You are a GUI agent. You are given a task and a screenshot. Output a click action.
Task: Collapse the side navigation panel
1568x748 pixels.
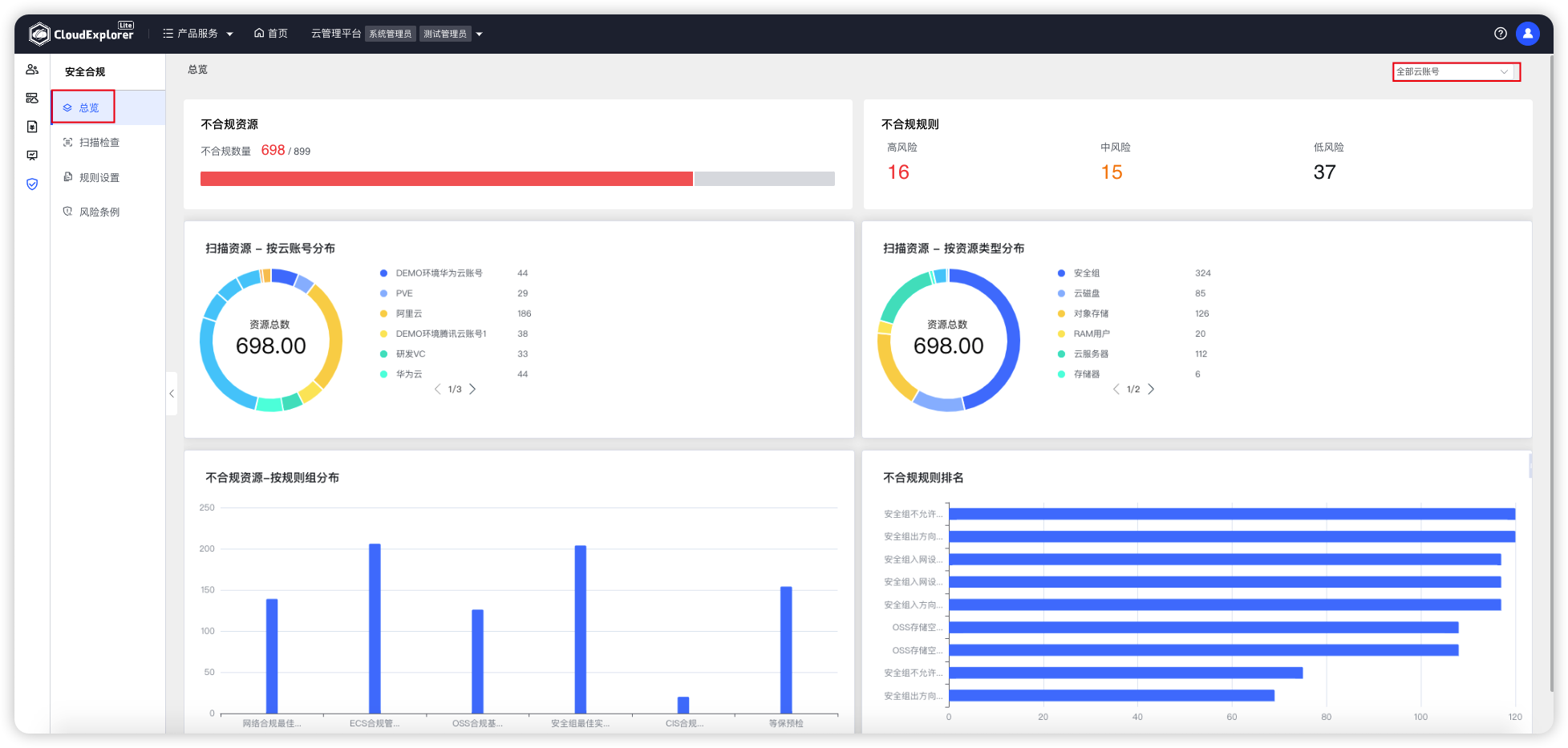(172, 394)
